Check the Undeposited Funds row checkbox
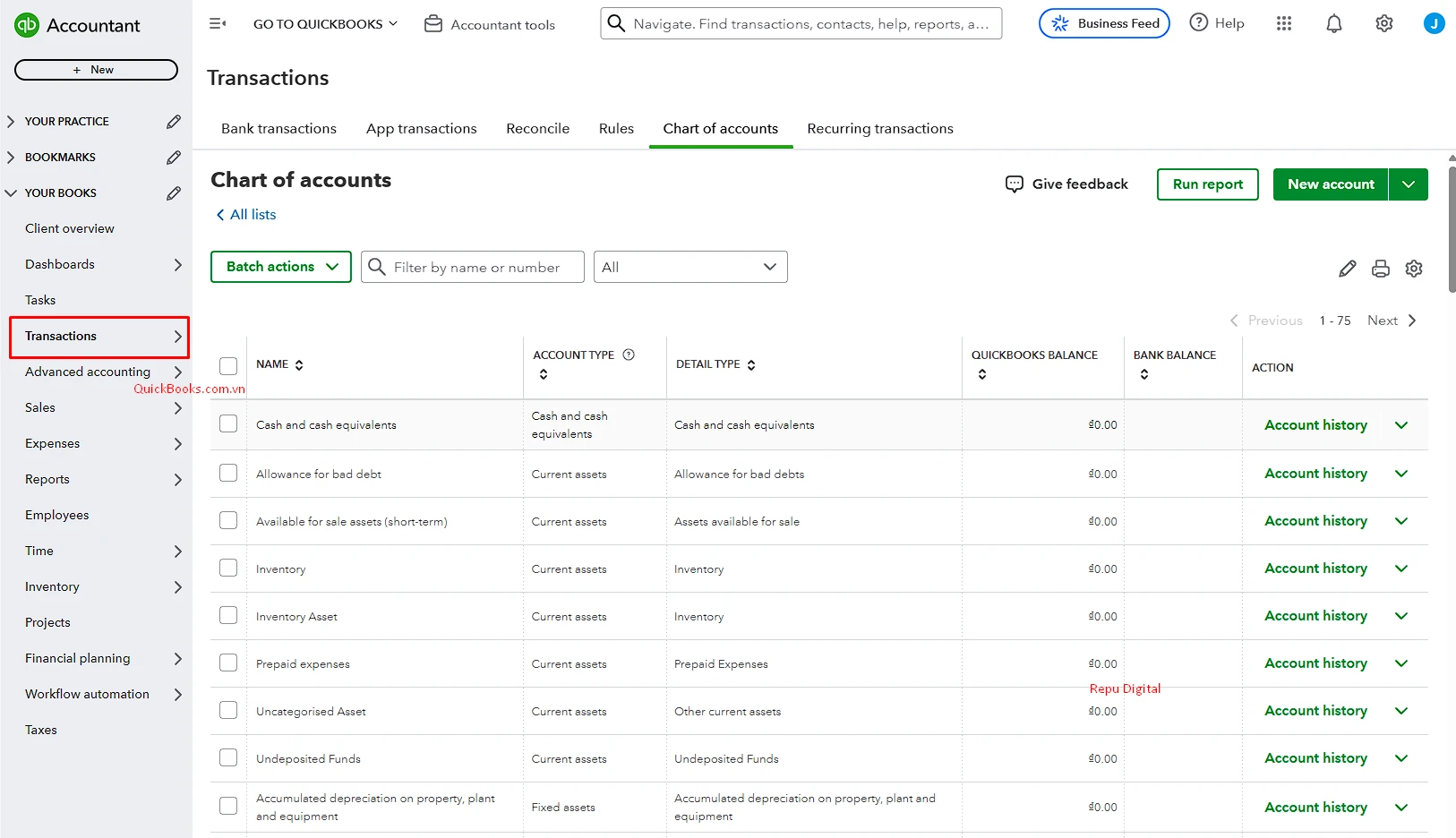1456x838 pixels. (x=228, y=757)
